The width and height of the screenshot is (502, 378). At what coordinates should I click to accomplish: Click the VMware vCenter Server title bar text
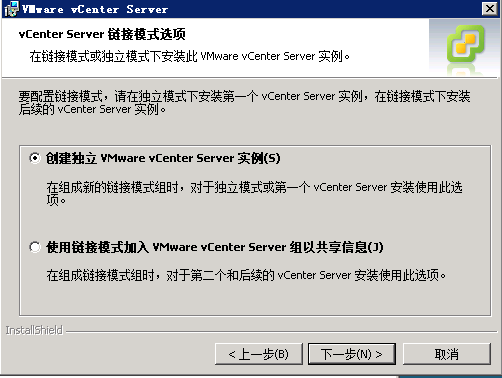[95, 9]
